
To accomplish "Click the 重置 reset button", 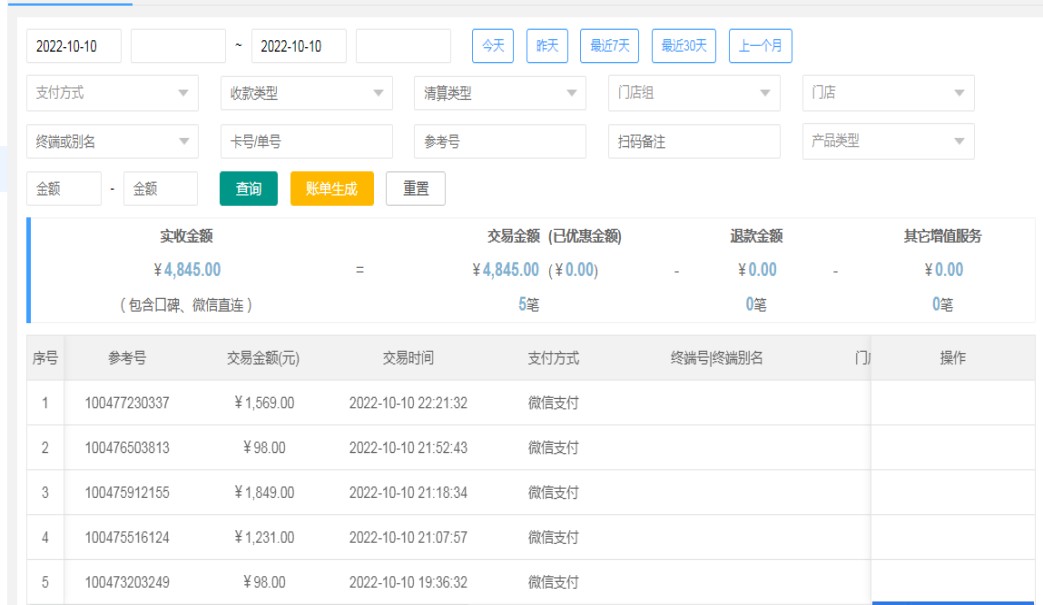I will tap(415, 189).
